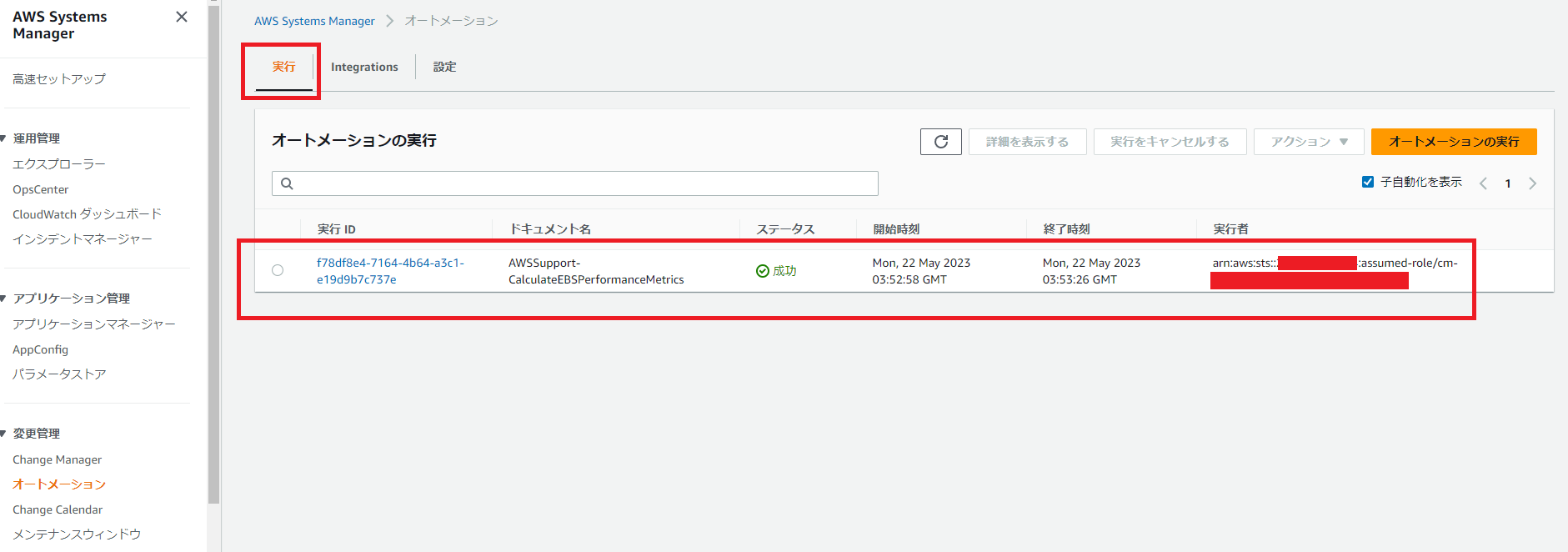Click the start time 03:52:58 GMT cell

(x=921, y=271)
